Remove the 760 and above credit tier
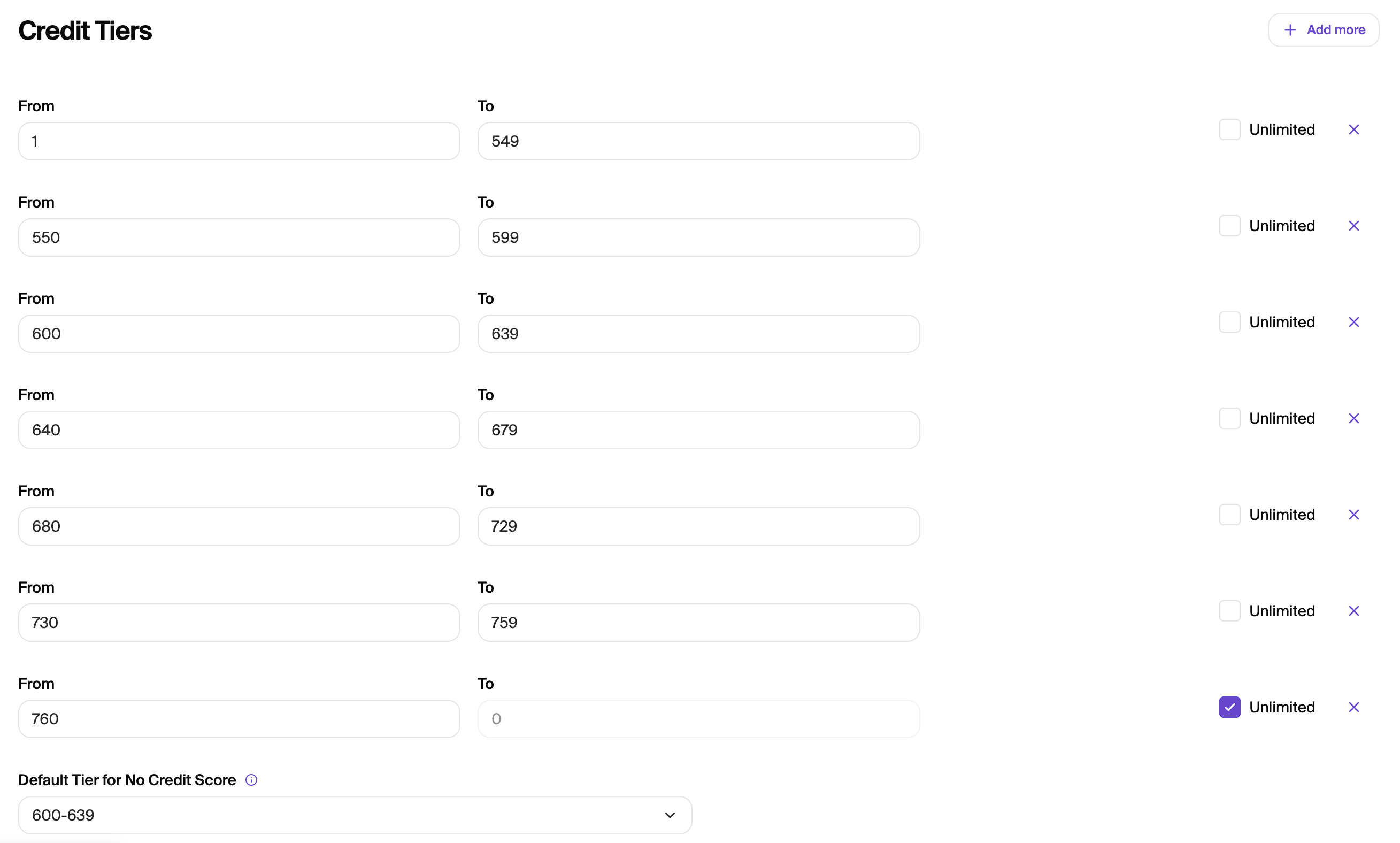 click(x=1353, y=707)
